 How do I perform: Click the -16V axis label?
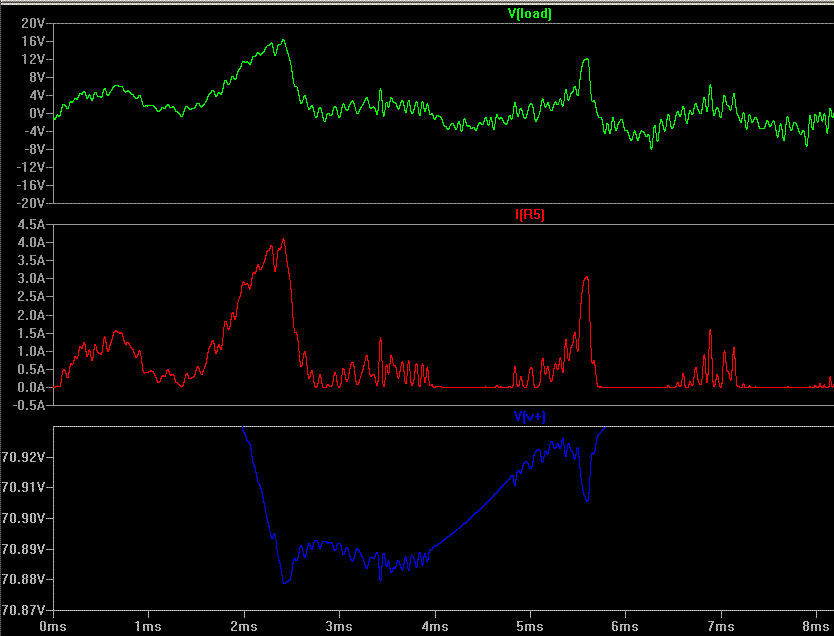[x=31, y=186]
